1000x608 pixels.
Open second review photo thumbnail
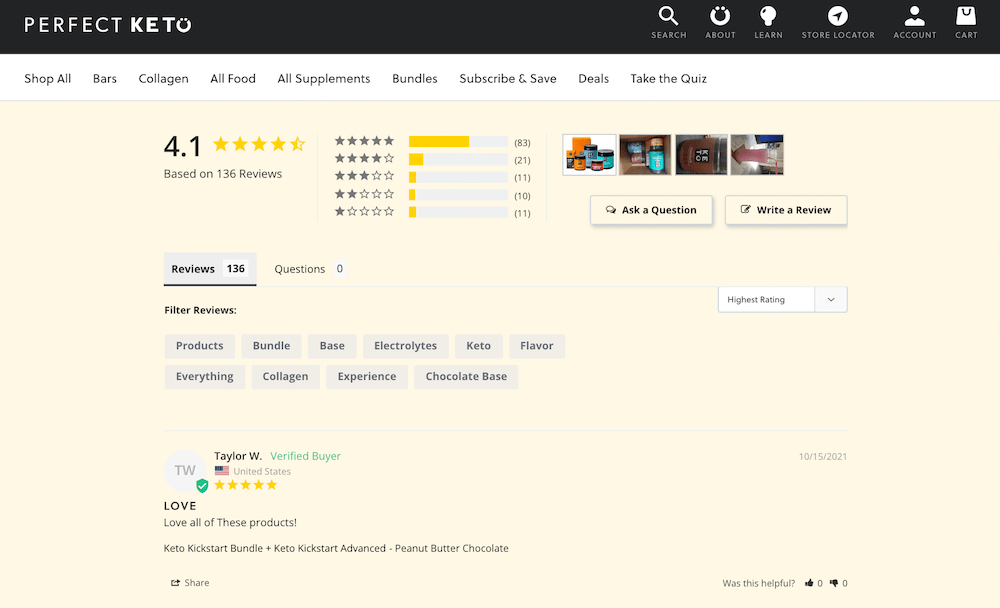(645, 154)
